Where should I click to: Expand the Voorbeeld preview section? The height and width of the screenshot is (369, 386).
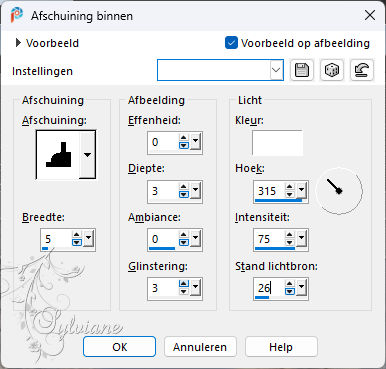18,43
